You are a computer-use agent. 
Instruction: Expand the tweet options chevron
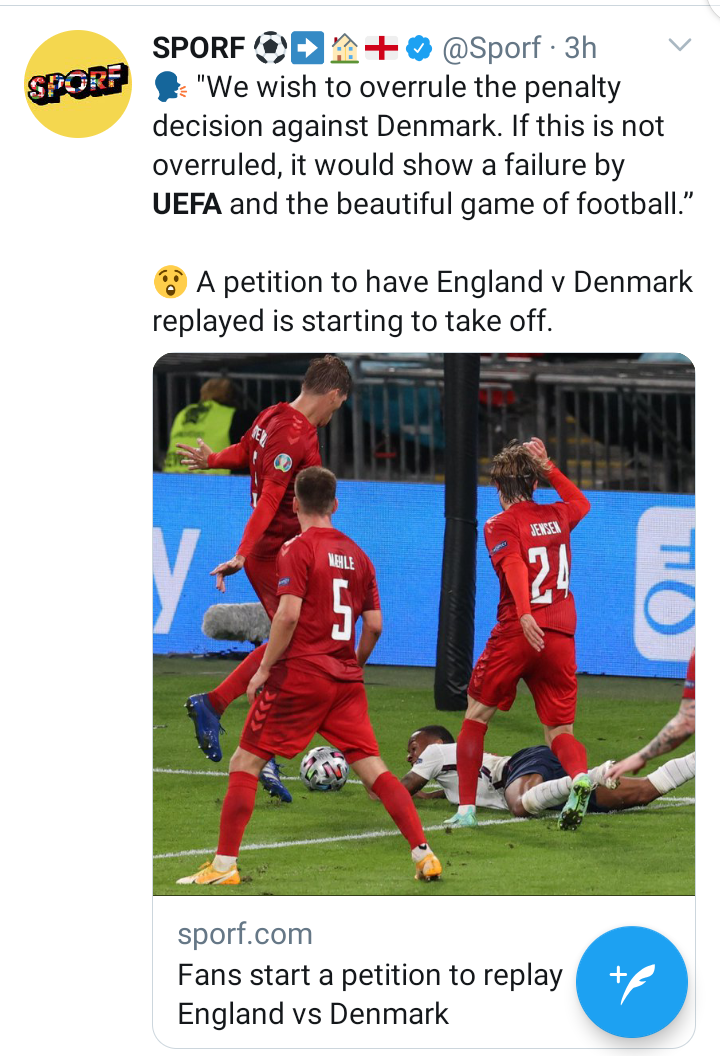pyautogui.click(x=680, y=45)
